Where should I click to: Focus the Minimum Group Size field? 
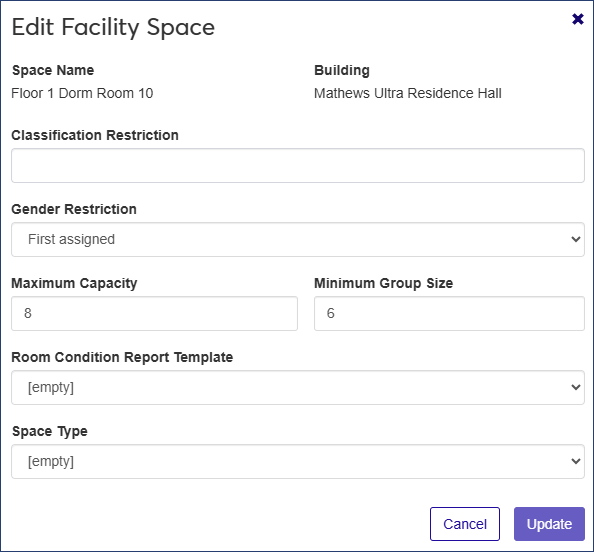[449, 313]
